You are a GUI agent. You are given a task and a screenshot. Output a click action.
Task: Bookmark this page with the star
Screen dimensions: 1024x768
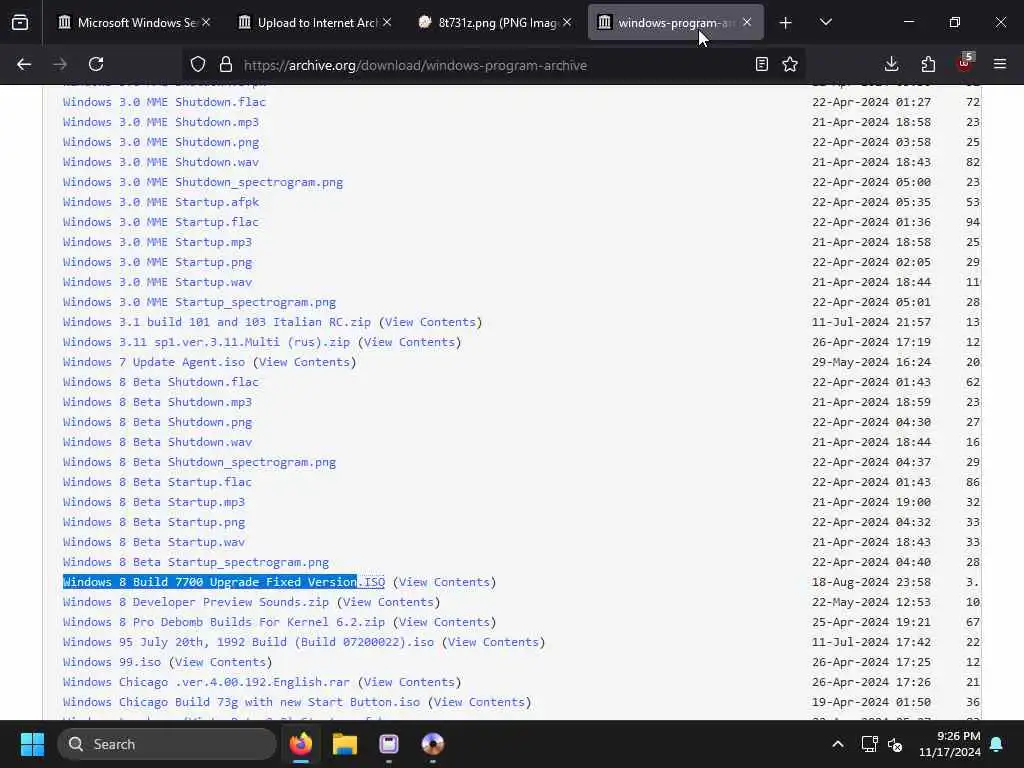click(790, 64)
